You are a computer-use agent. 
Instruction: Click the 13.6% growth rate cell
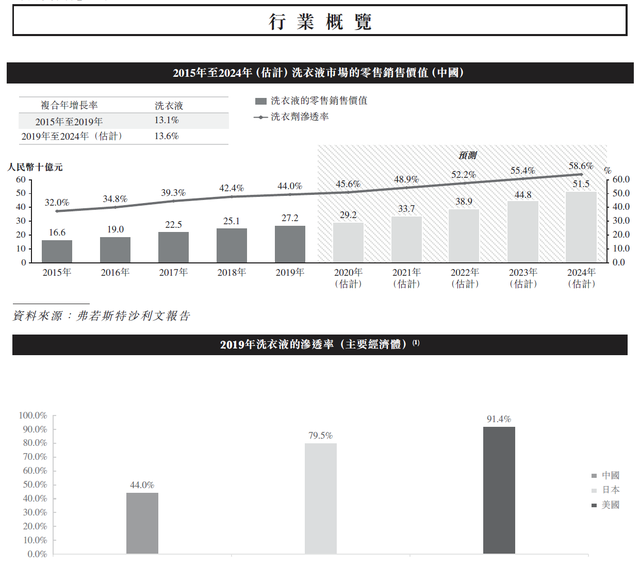167,136
